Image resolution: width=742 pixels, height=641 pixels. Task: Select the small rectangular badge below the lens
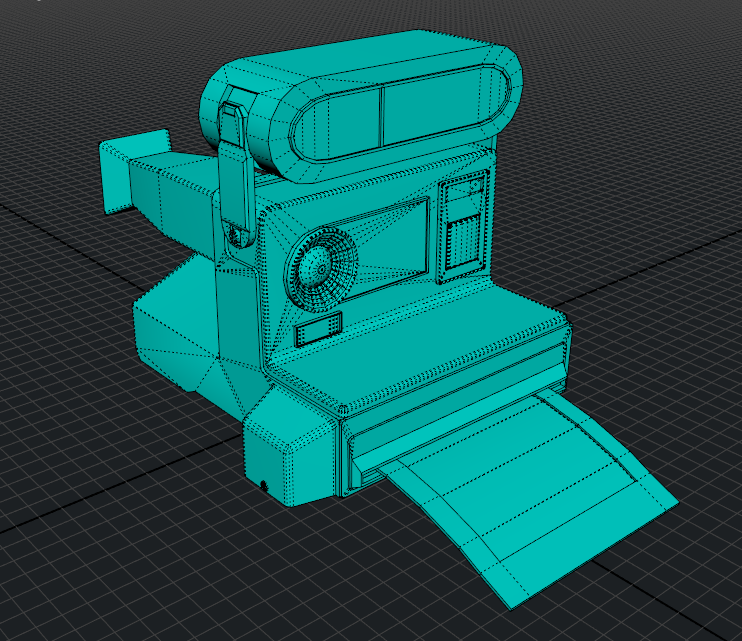click(318, 329)
